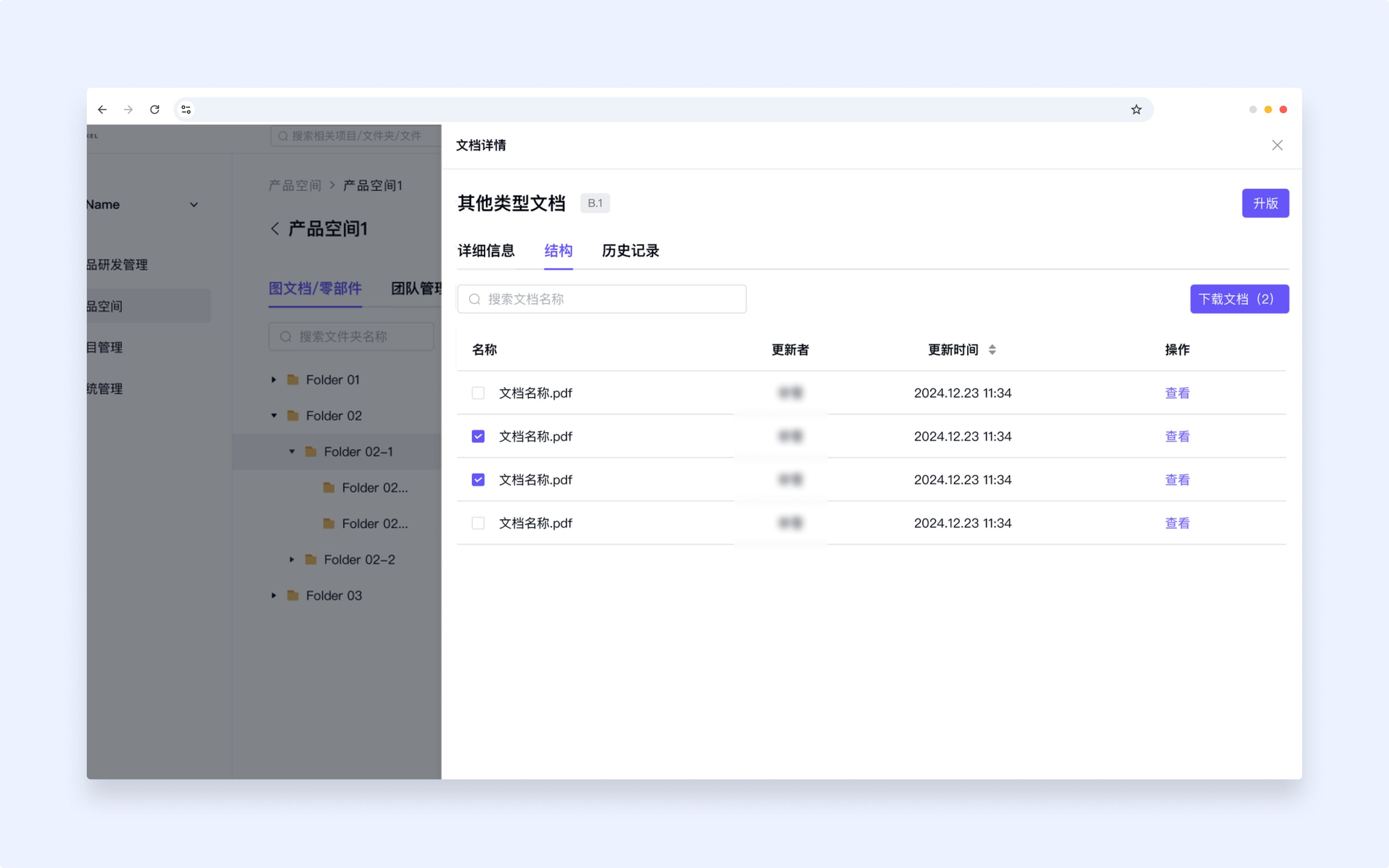This screenshot has height=868, width=1389.
Task: Check the fourth 文档名称.pdf row checkbox
Action: pos(478,523)
